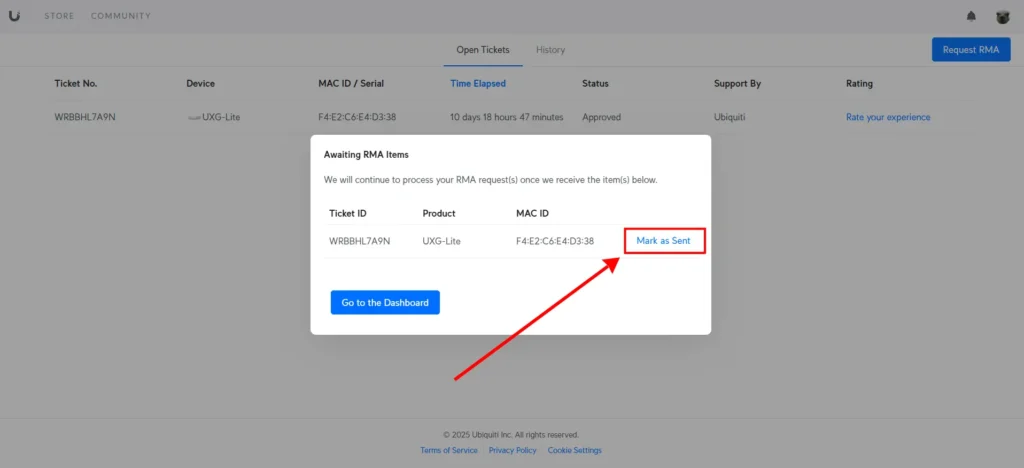The width and height of the screenshot is (1024, 468).
Task: Select the MAC ID in the dialog row
Action: (555, 241)
